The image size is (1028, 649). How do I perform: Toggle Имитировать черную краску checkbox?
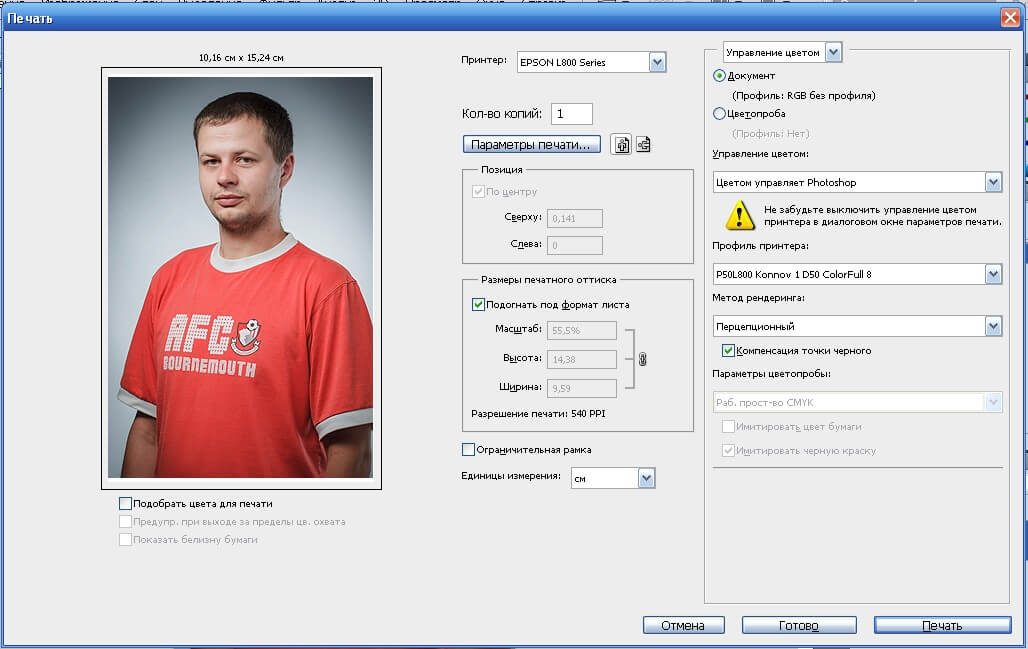728,451
